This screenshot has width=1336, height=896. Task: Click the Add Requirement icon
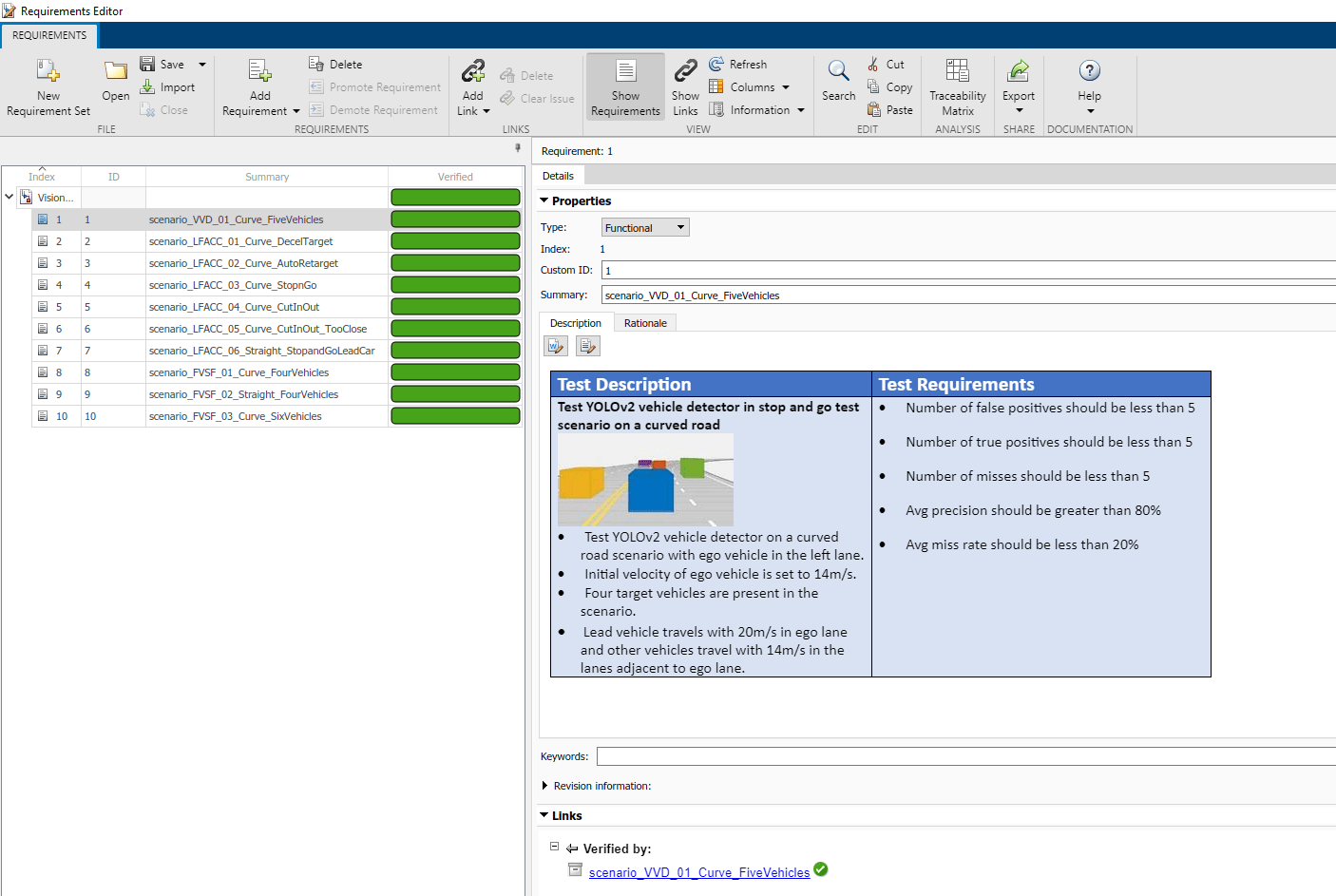[x=259, y=71]
